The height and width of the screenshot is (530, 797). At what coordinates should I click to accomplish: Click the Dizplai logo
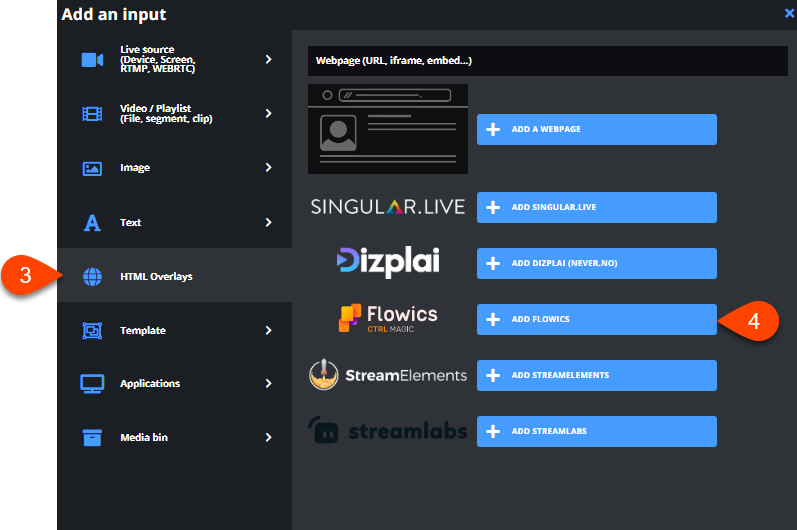(388, 262)
